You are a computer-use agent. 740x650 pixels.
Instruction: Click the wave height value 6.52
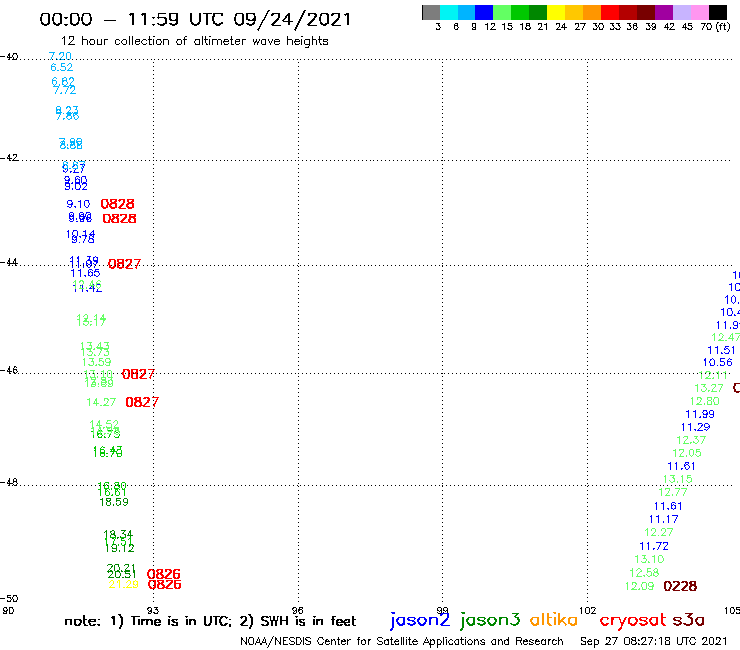62,68
